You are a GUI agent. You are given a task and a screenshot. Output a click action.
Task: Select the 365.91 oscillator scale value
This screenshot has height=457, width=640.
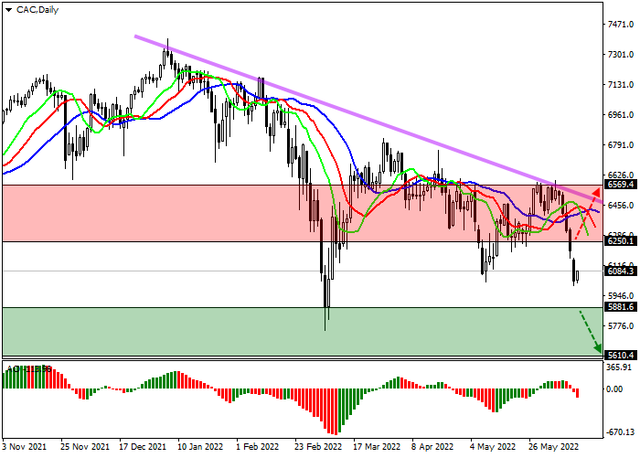coord(619,367)
